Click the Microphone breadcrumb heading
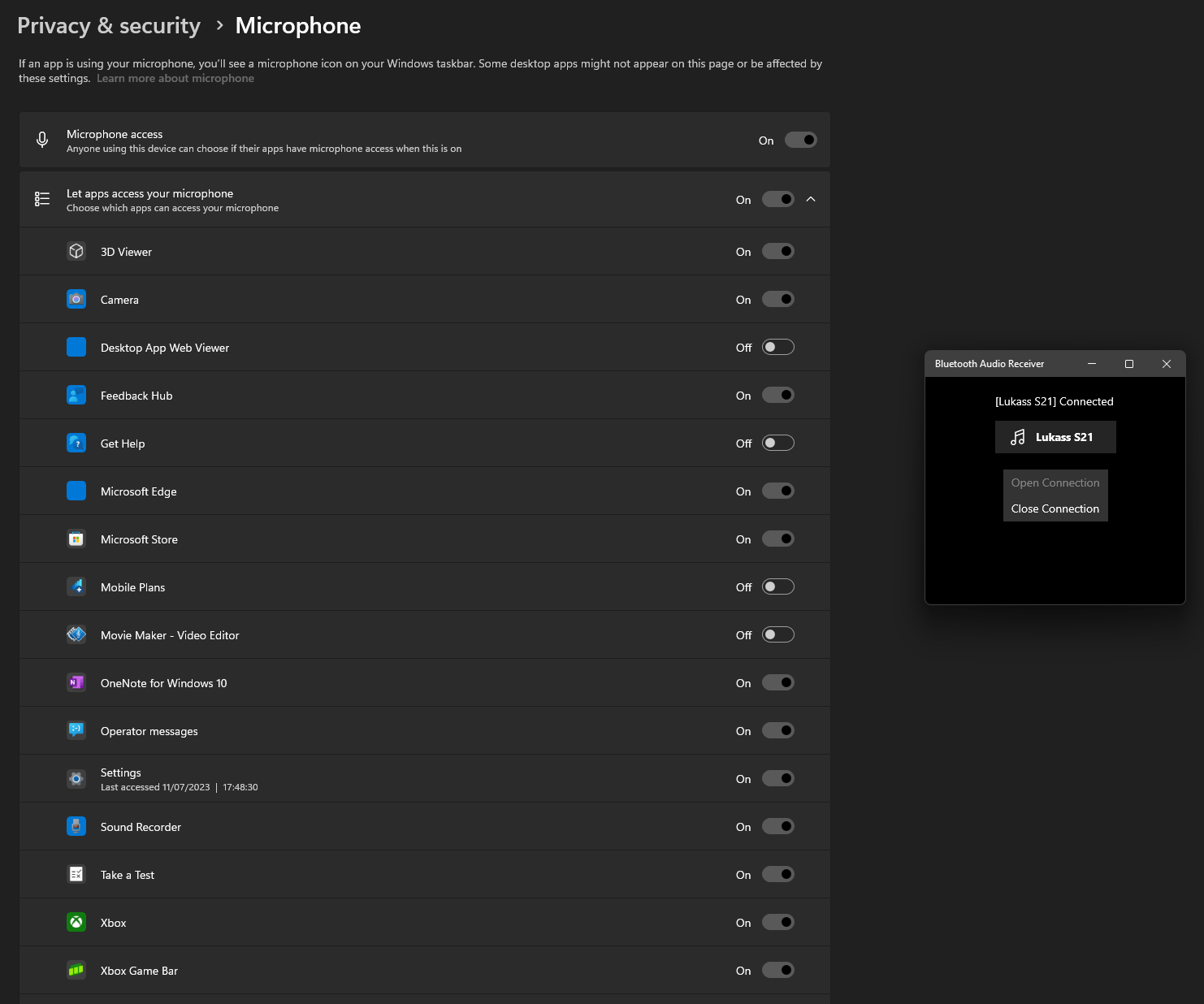Viewport: 1204px width, 1004px height. (x=298, y=26)
